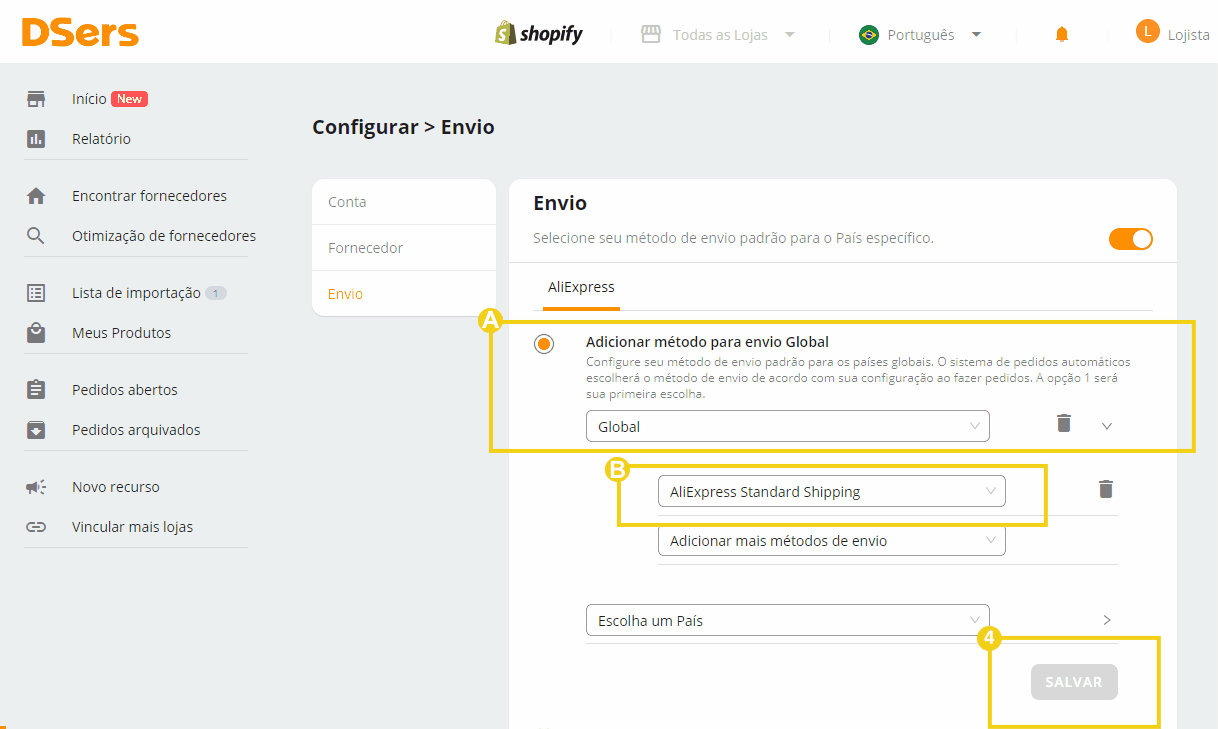Open the Conta settings section

(404, 202)
